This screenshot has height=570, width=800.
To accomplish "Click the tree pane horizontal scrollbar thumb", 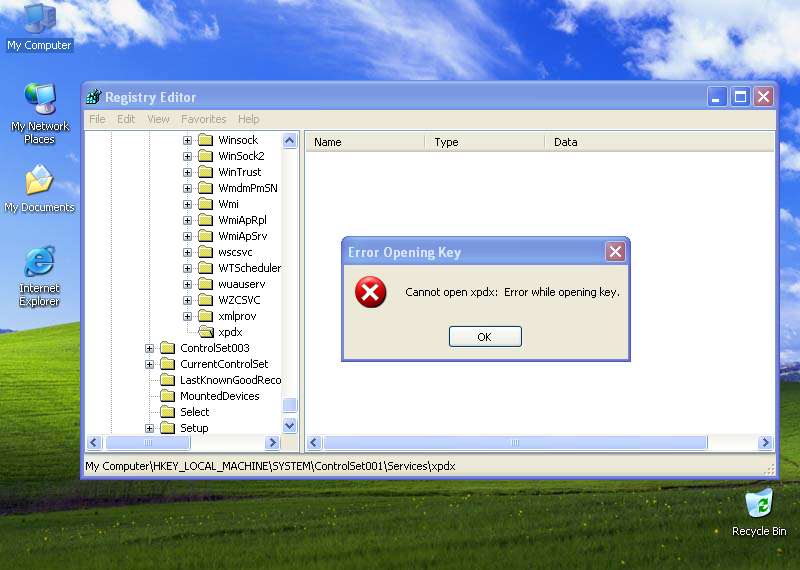I will click(148, 442).
